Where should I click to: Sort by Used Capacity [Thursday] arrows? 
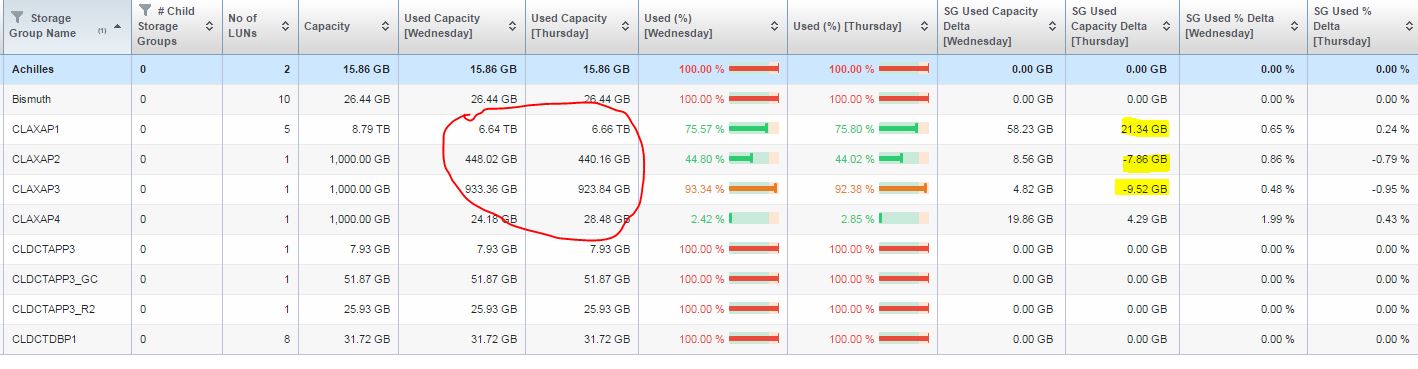(628, 26)
